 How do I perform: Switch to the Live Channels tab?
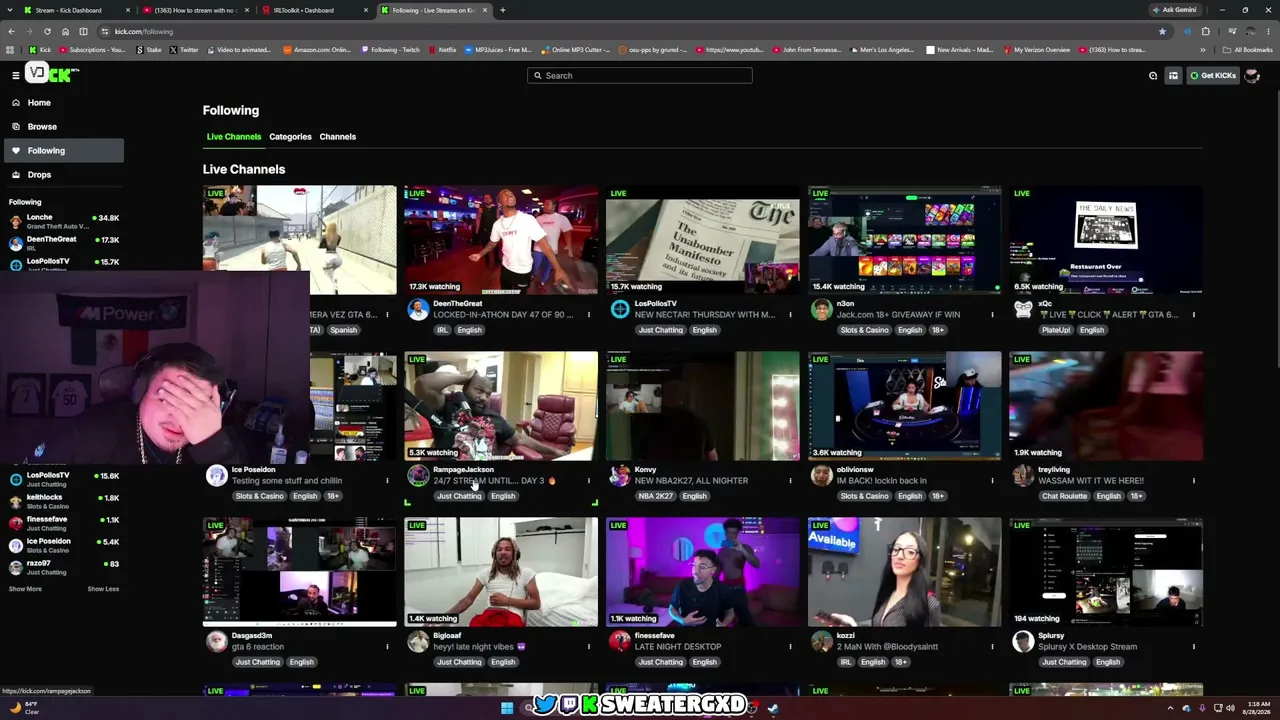point(234,137)
